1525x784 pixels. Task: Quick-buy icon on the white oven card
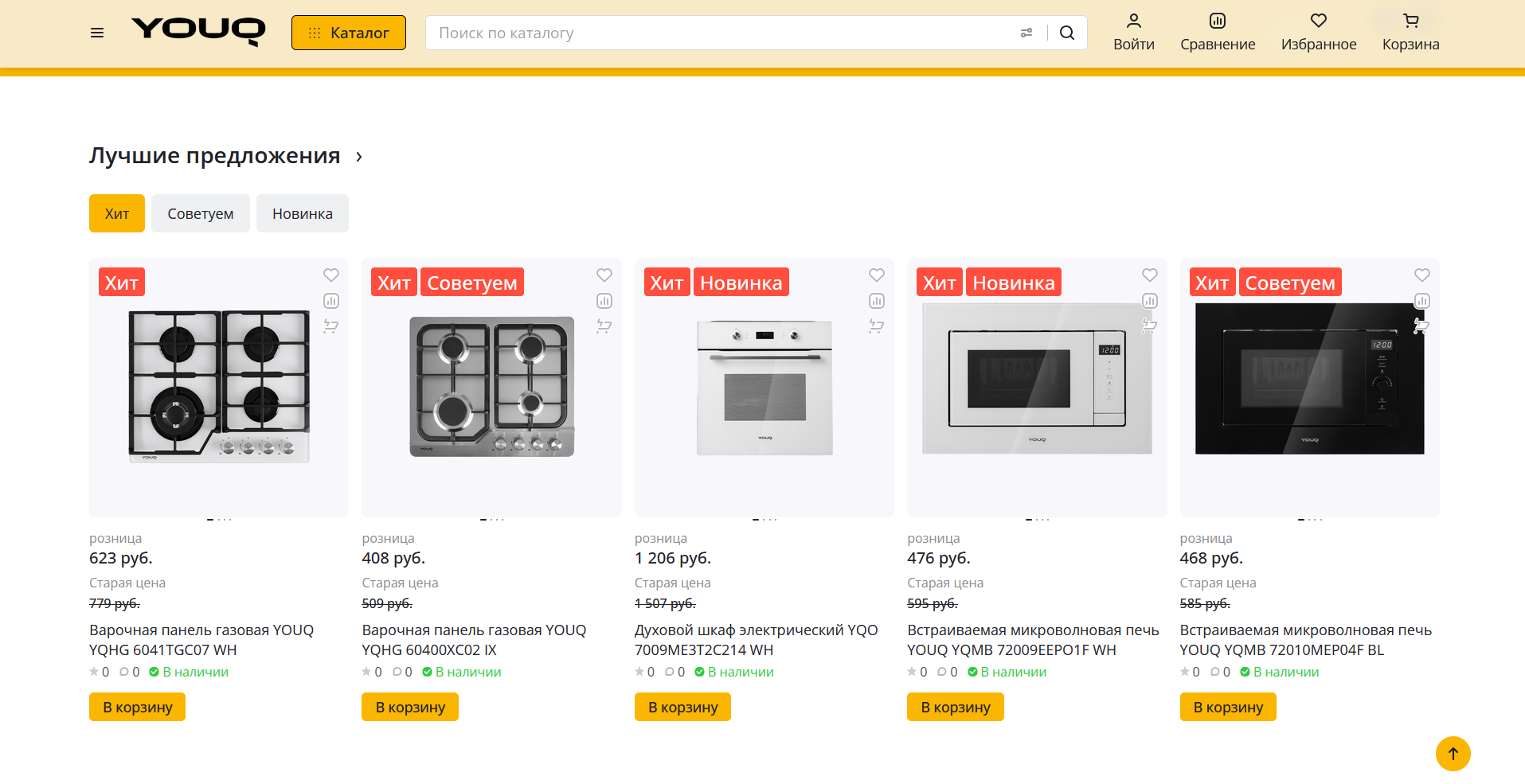pos(876,326)
